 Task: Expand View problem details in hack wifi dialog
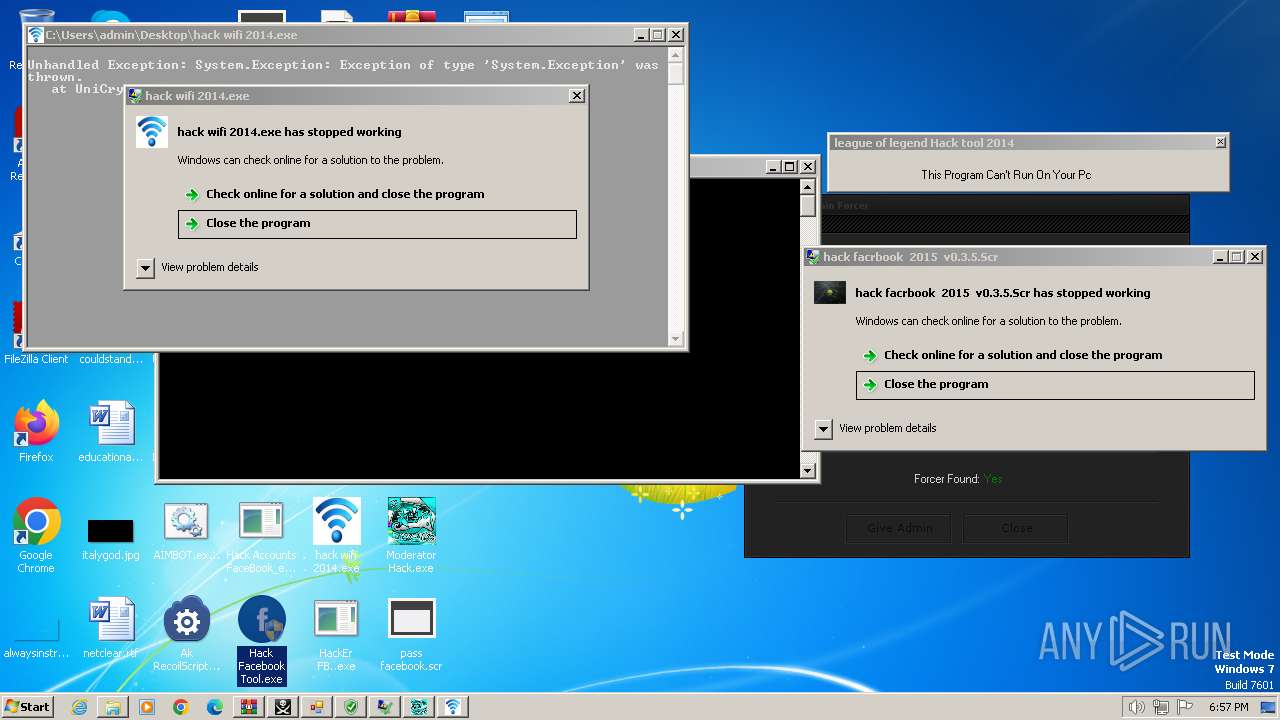tap(198, 267)
